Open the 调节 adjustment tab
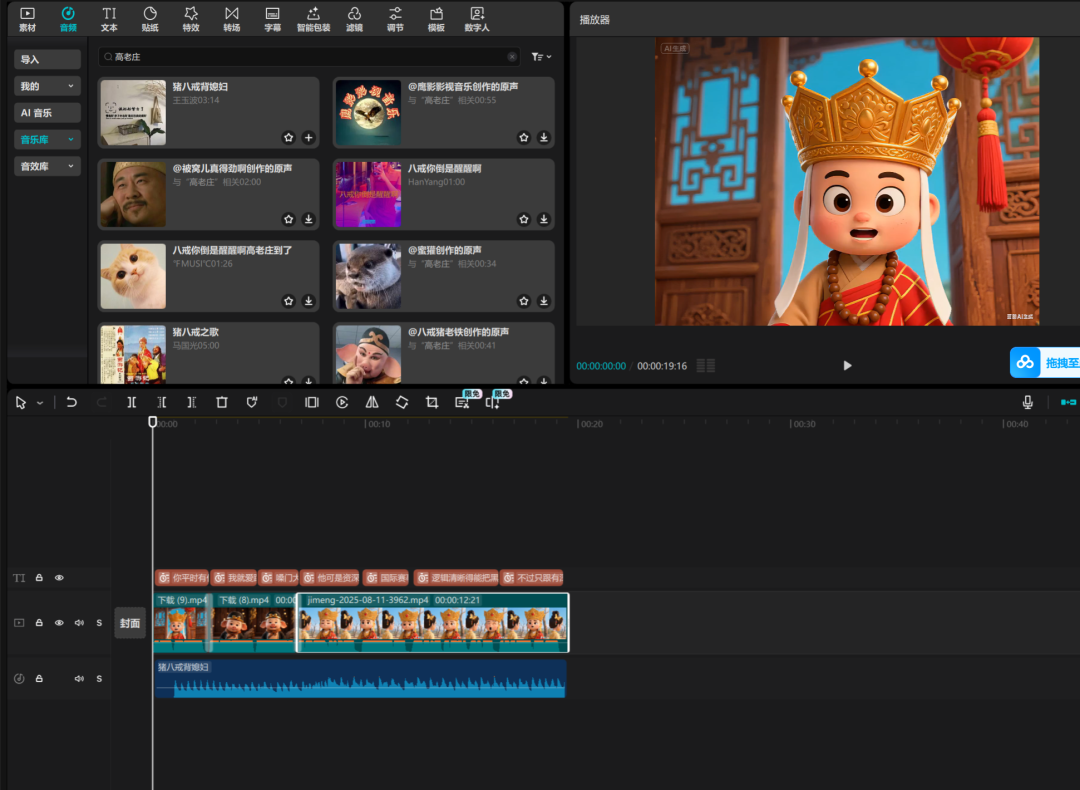This screenshot has width=1080, height=790. pos(395,19)
